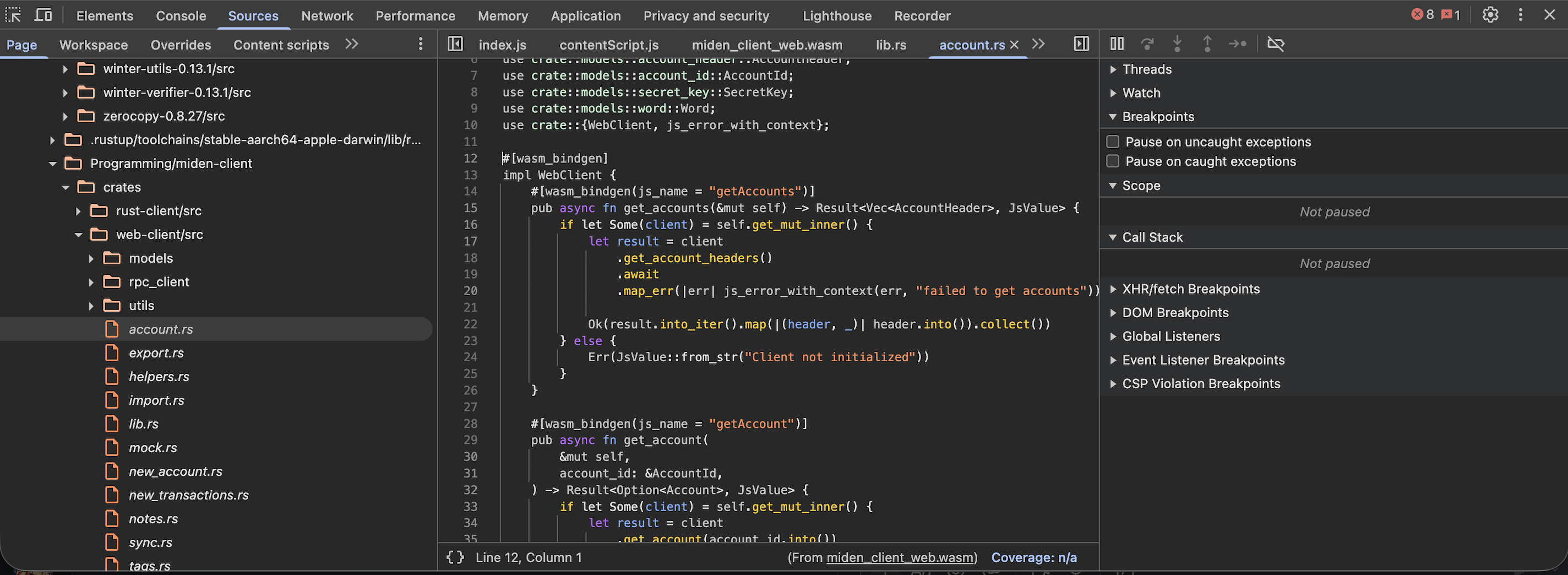Screen dimensions: 1568x575
Task: Expand XHR/fetch Breakpoints section
Action: pos(1191,289)
